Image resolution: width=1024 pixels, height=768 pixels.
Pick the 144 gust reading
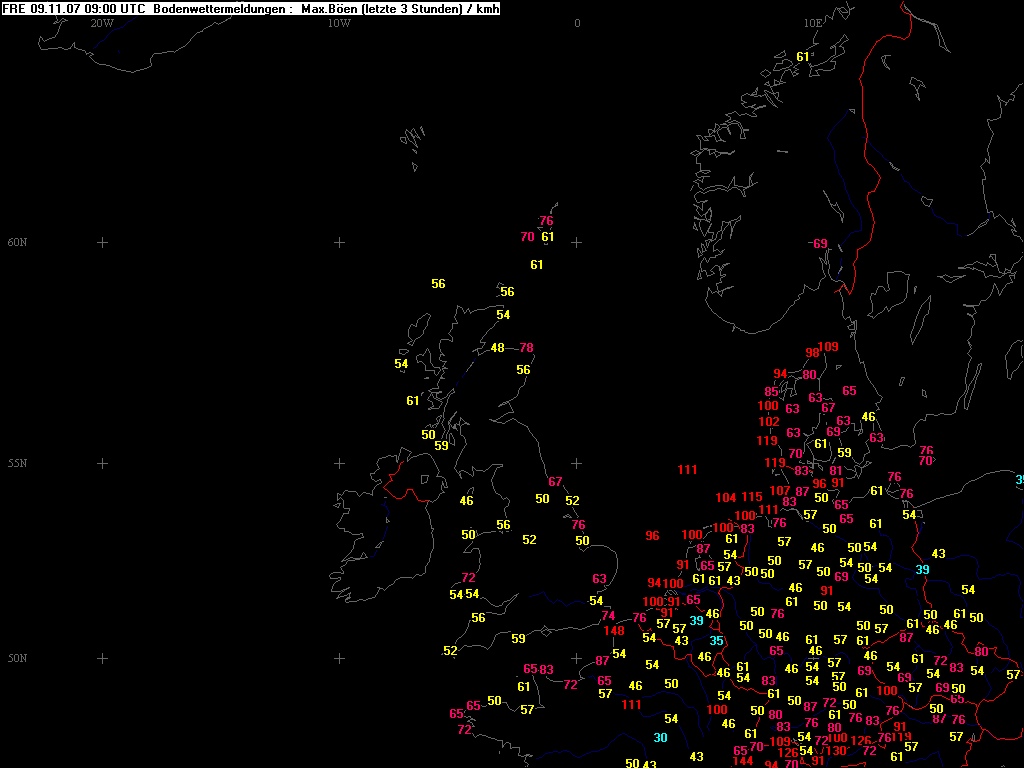[x=743, y=761]
